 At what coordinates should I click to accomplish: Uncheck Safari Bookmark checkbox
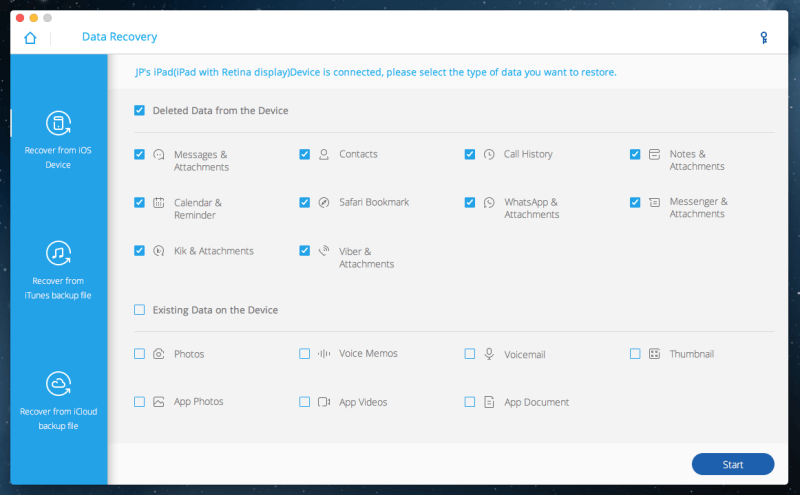pos(305,203)
